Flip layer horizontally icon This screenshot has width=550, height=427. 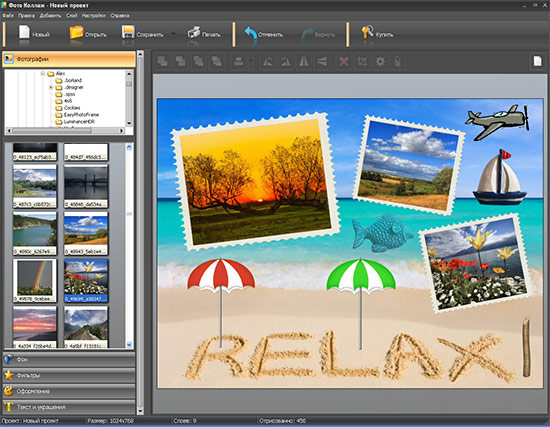click(x=303, y=61)
